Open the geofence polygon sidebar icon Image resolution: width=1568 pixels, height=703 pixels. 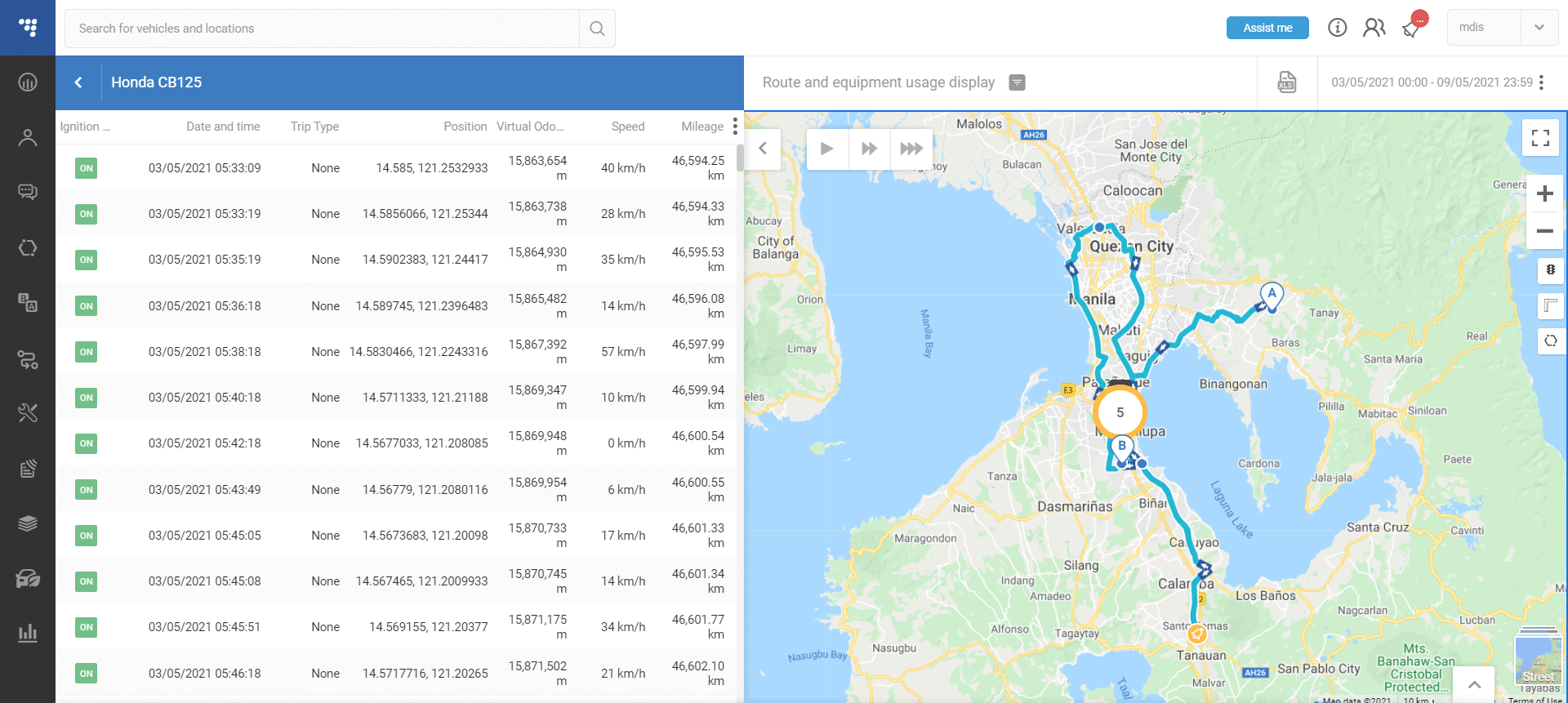pyautogui.click(x=28, y=247)
